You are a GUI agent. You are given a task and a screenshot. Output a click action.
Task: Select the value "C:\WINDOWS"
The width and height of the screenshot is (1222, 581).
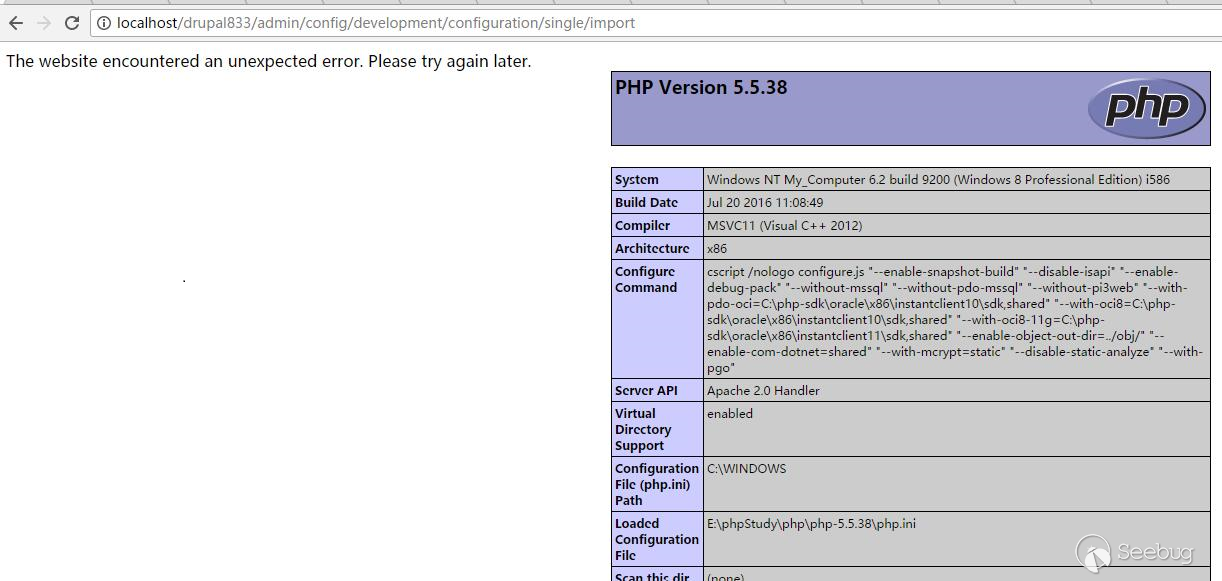click(x=747, y=469)
